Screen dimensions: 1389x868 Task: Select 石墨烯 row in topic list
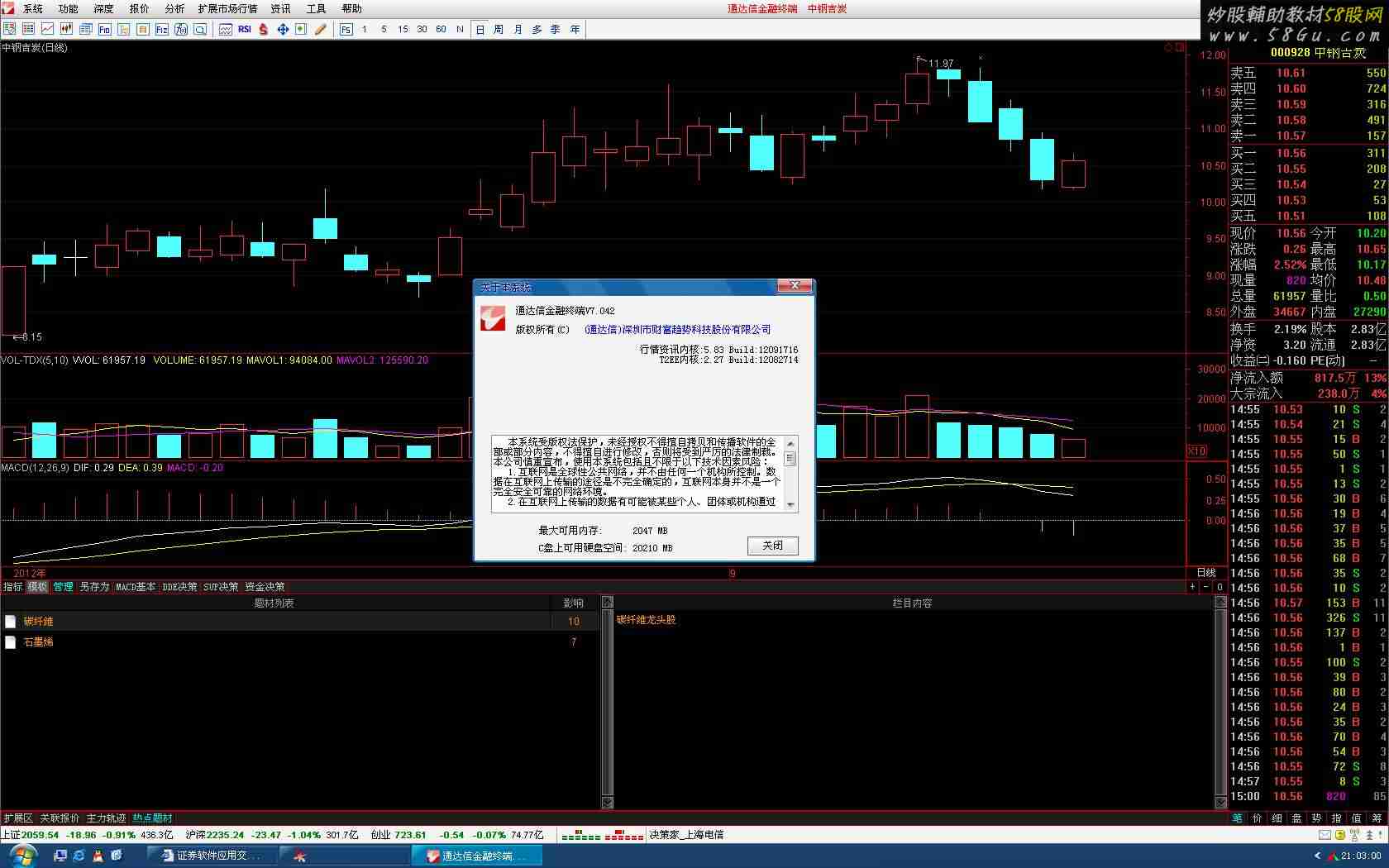pos(300,641)
